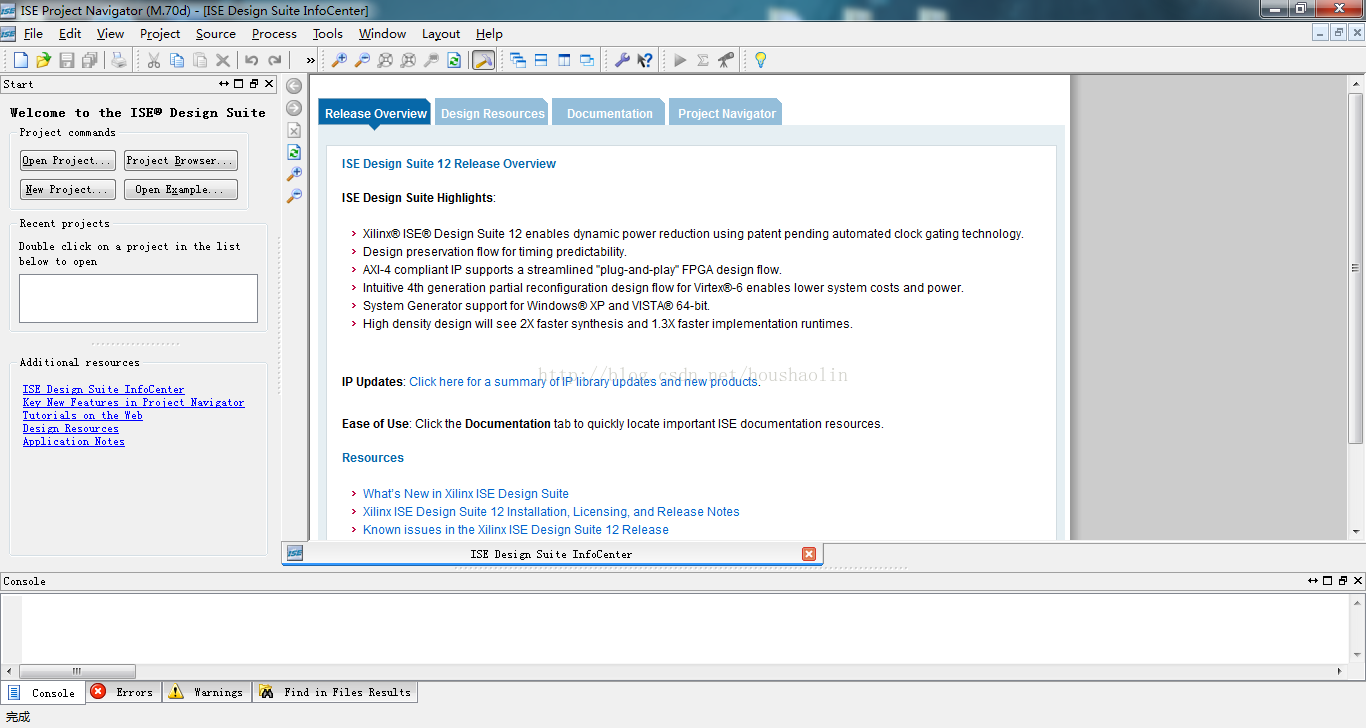Open the Tools menu
1366x728 pixels.
[x=328, y=34]
